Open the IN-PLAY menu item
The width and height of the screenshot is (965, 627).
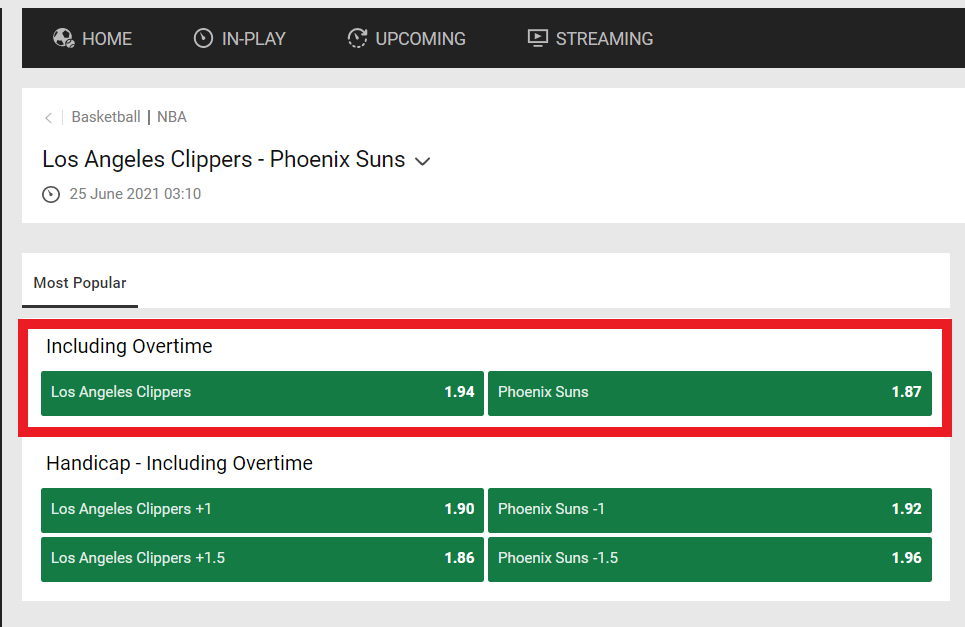pyautogui.click(x=239, y=38)
